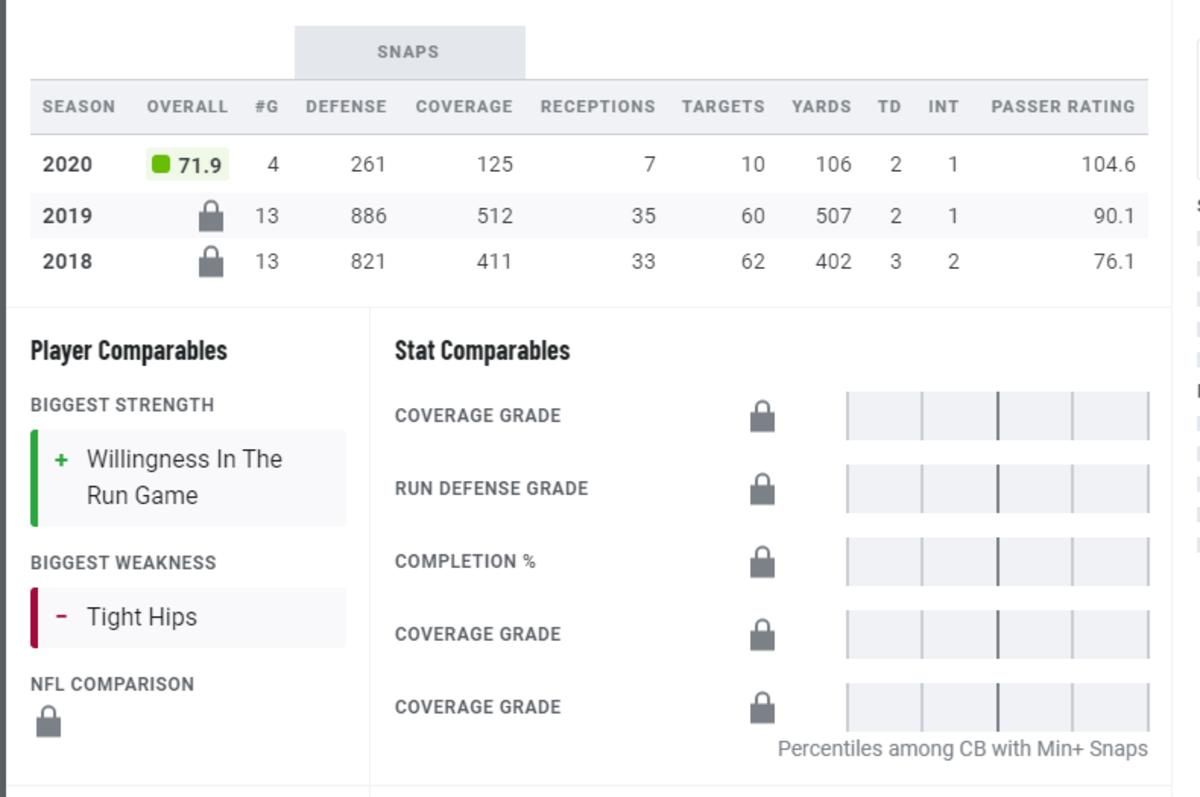Click the lock icon in 2018 overall column

point(211,262)
